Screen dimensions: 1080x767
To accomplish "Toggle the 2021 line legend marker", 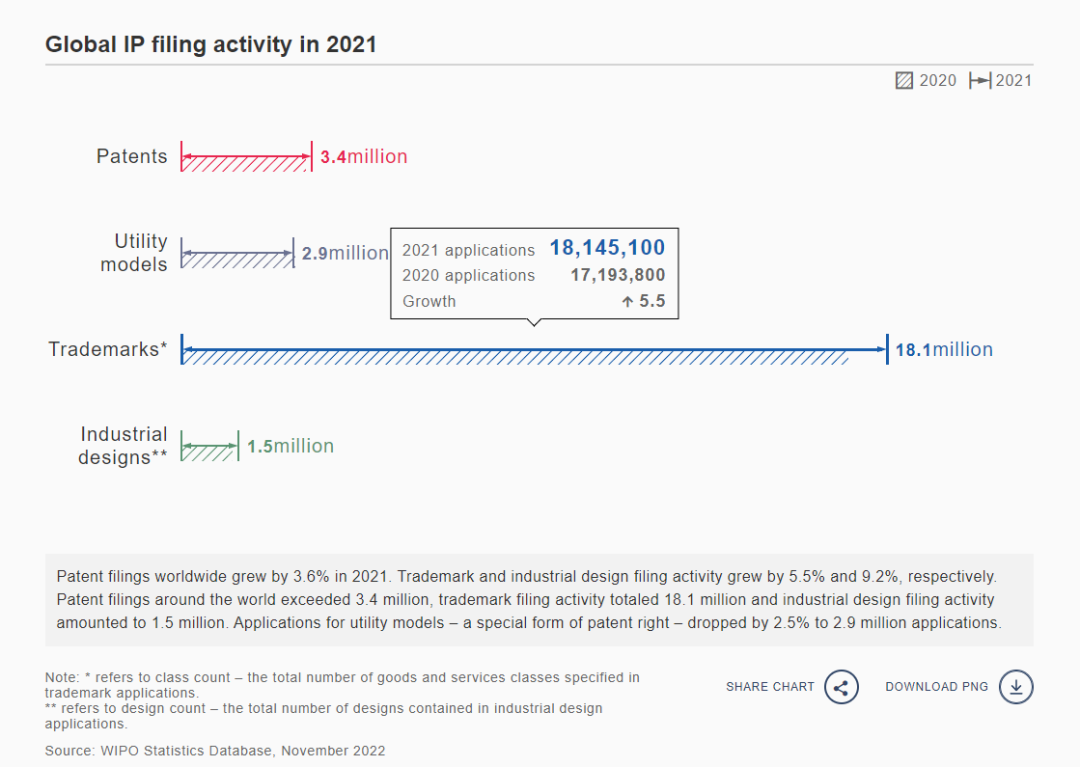I will tap(980, 80).
